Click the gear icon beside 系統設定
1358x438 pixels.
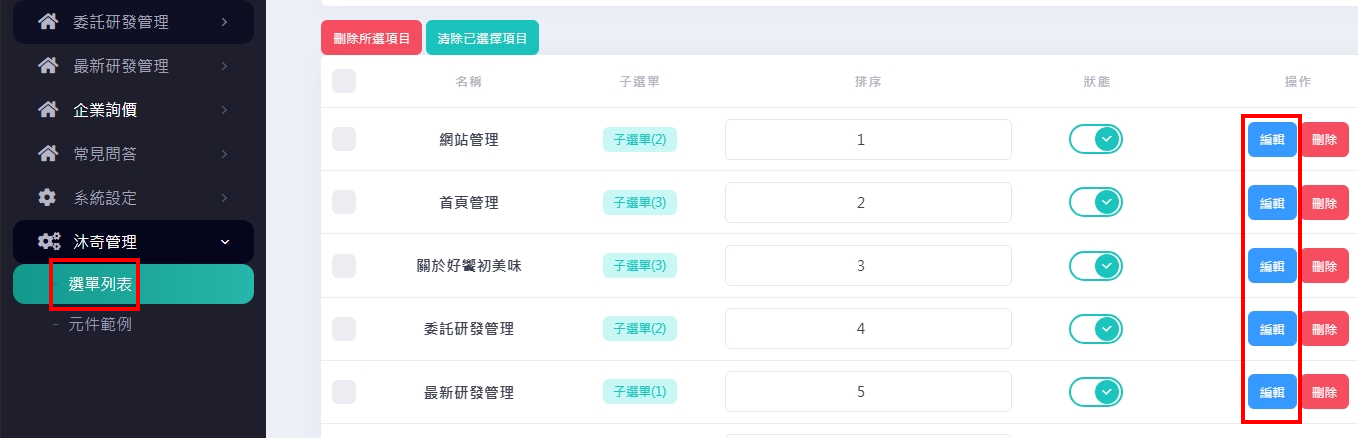point(47,198)
